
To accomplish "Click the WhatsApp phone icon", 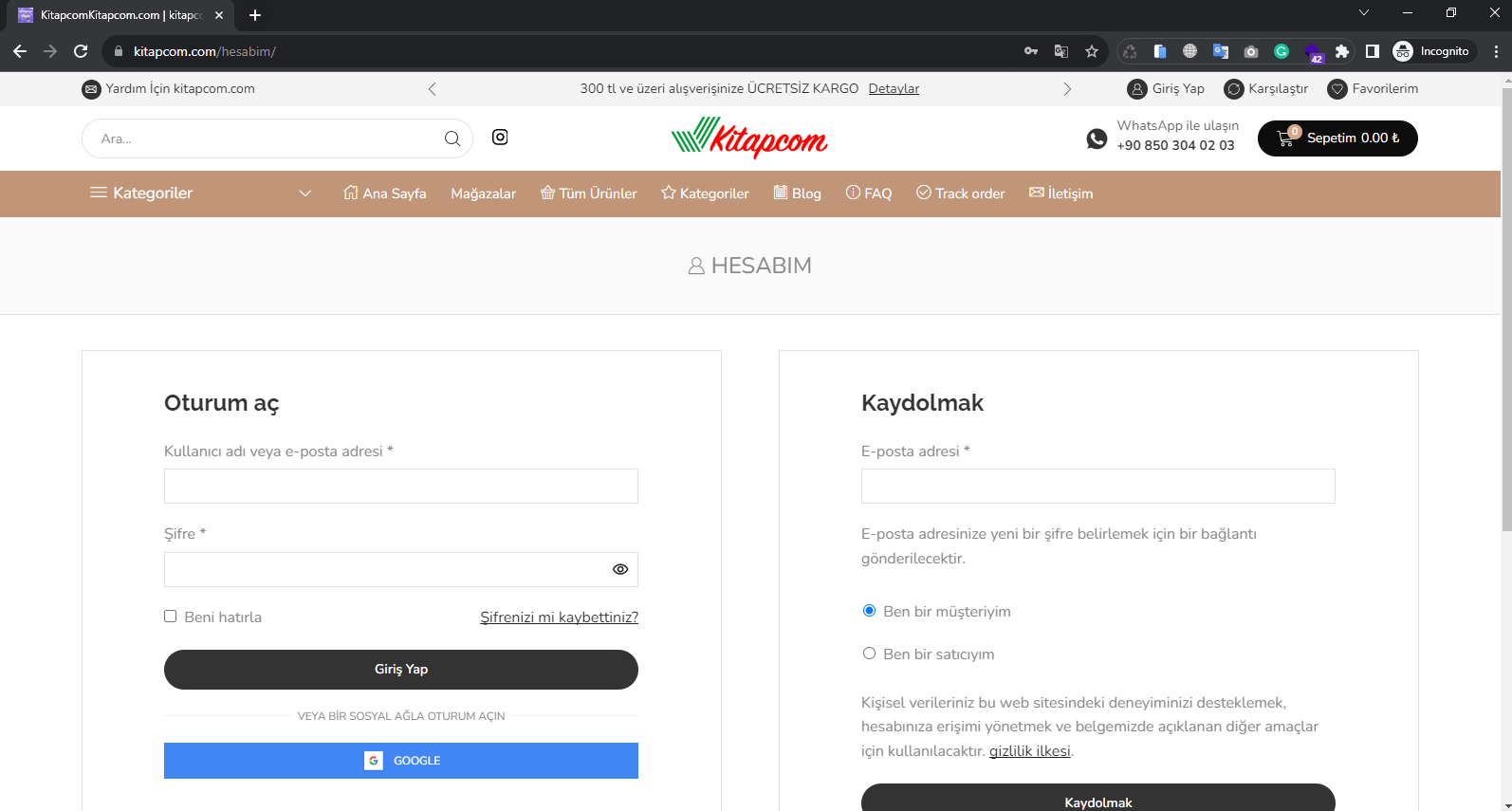I will coord(1097,138).
